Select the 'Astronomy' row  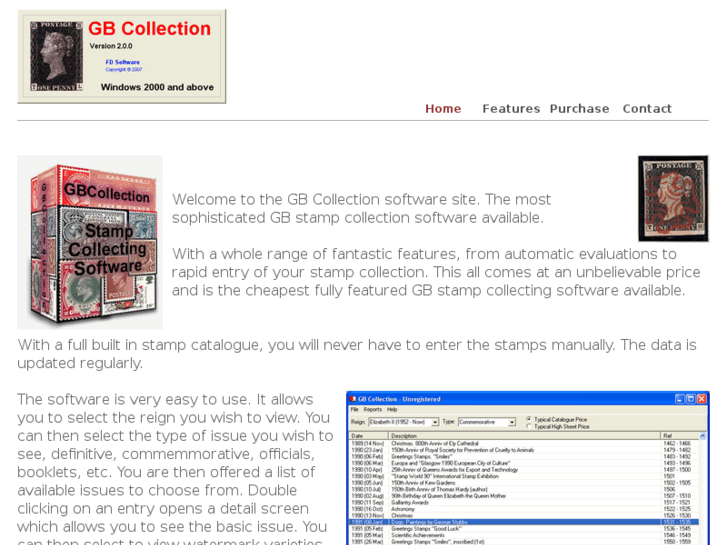pyautogui.click(x=524, y=509)
